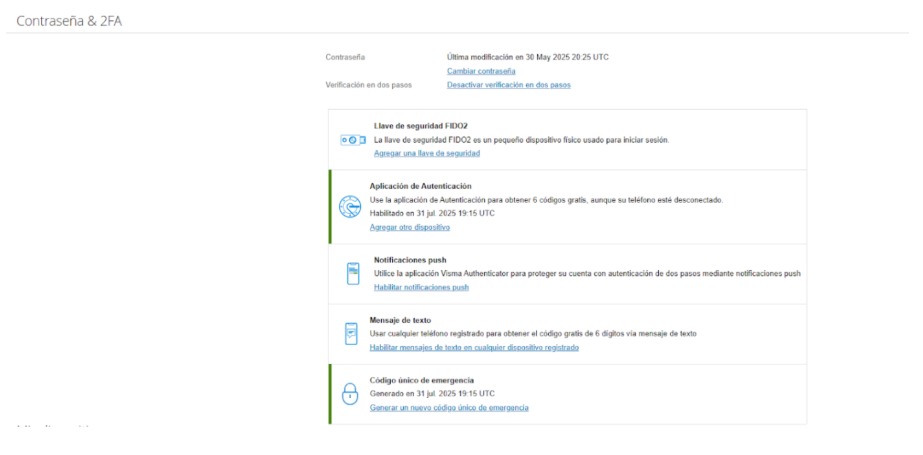923x455 pixels.
Task: Click the Última modificación date text
Action: coord(527,58)
